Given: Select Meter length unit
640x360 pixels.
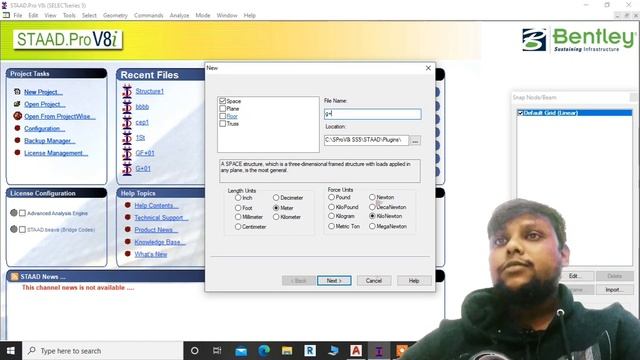Looking at the screenshot, I should pos(276,208).
